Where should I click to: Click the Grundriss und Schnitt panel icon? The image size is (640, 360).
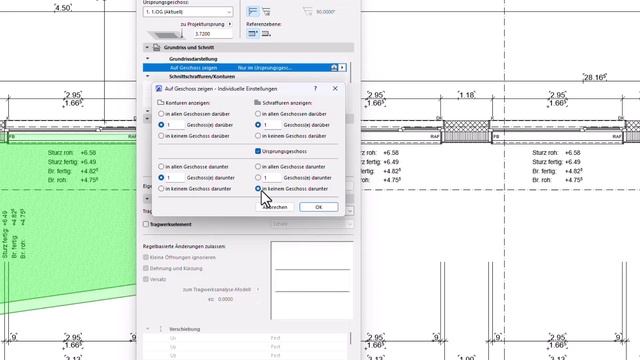click(156, 47)
